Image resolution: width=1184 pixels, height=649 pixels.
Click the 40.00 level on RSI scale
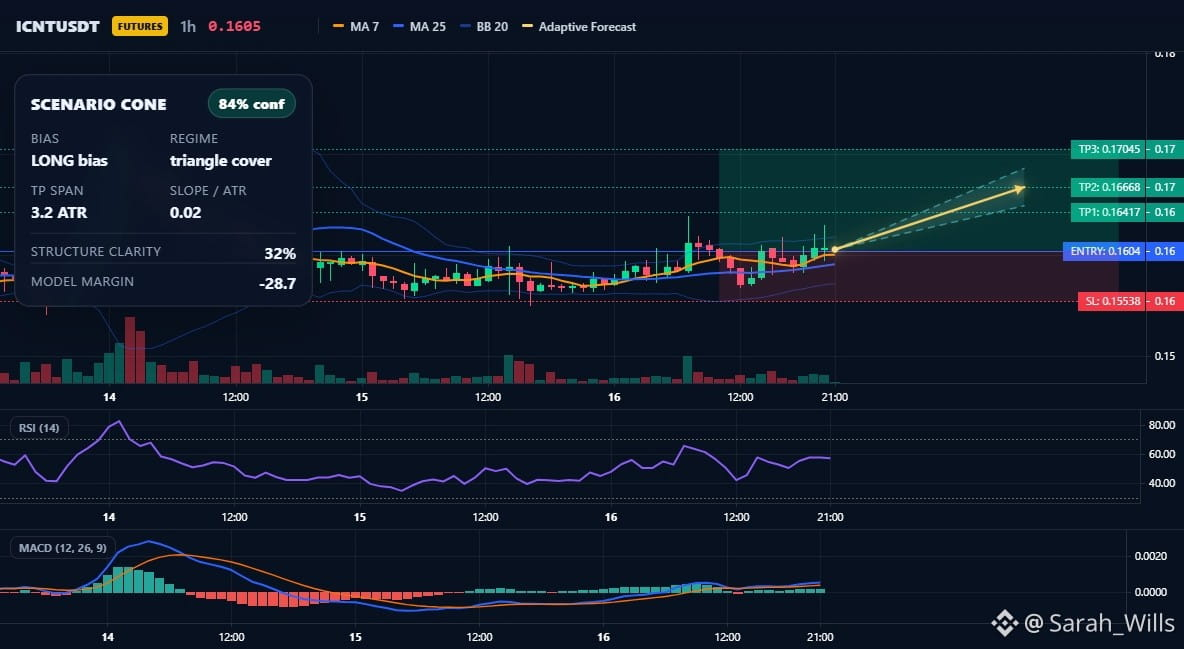[1161, 483]
